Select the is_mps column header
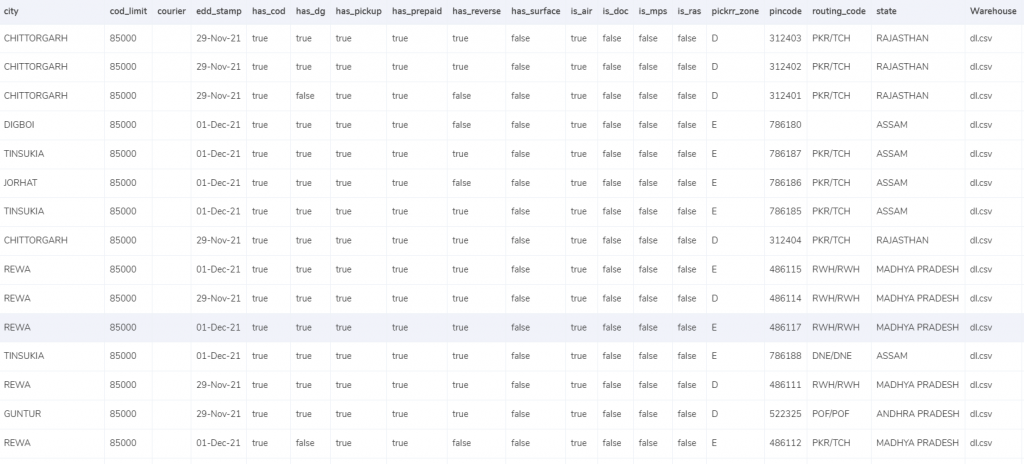Image resolution: width=1024 pixels, height=464 pixels. point(652,10)
